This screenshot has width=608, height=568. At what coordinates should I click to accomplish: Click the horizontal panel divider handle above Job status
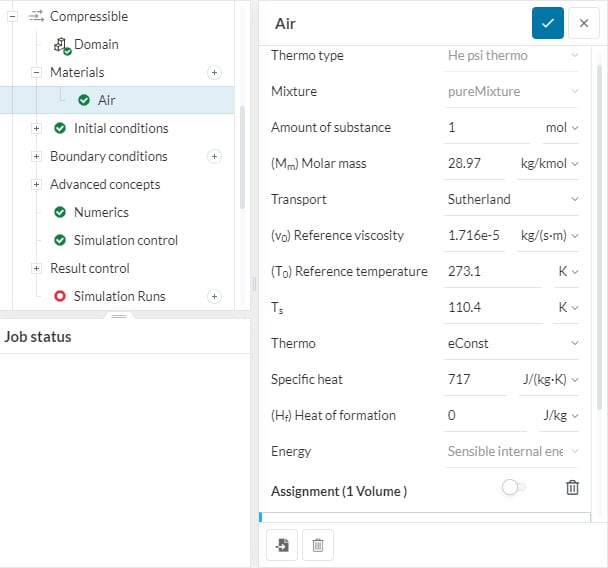119,316
